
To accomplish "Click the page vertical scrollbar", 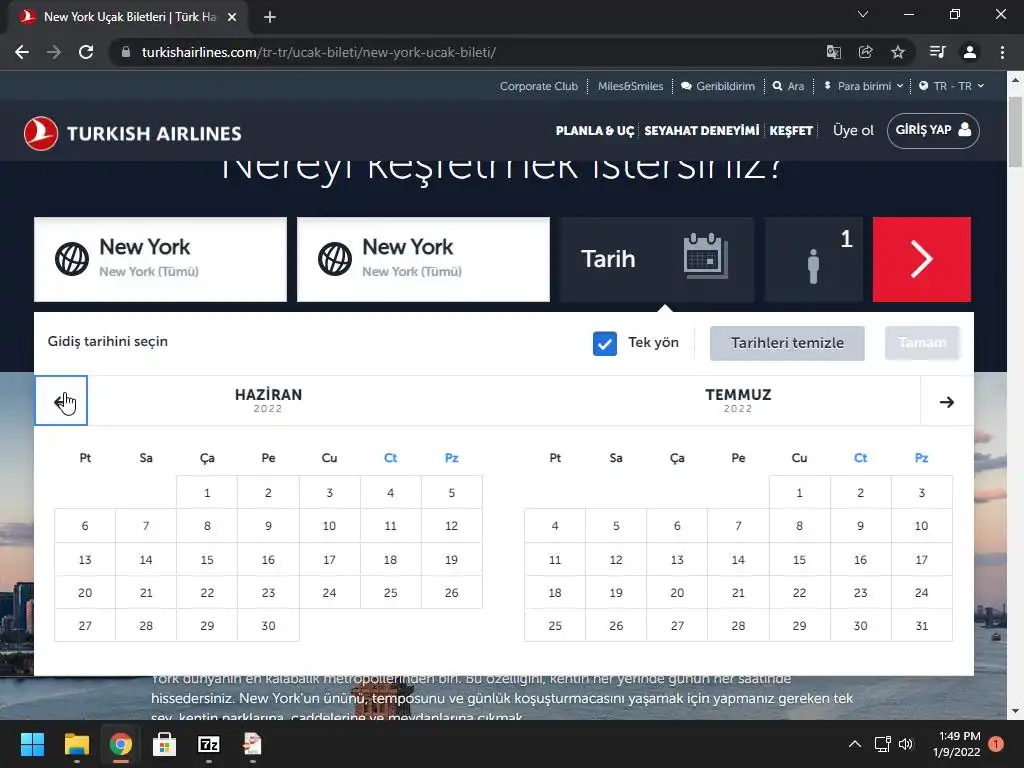I will tap(1015, 131).
